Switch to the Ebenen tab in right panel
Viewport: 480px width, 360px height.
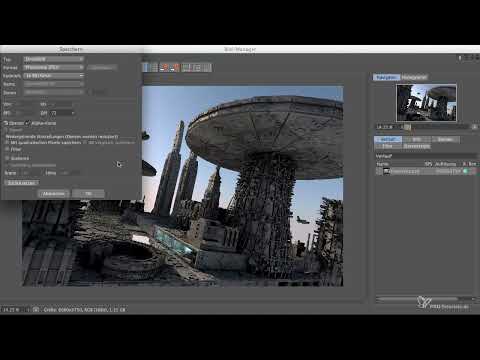click(x=445, y=139)
